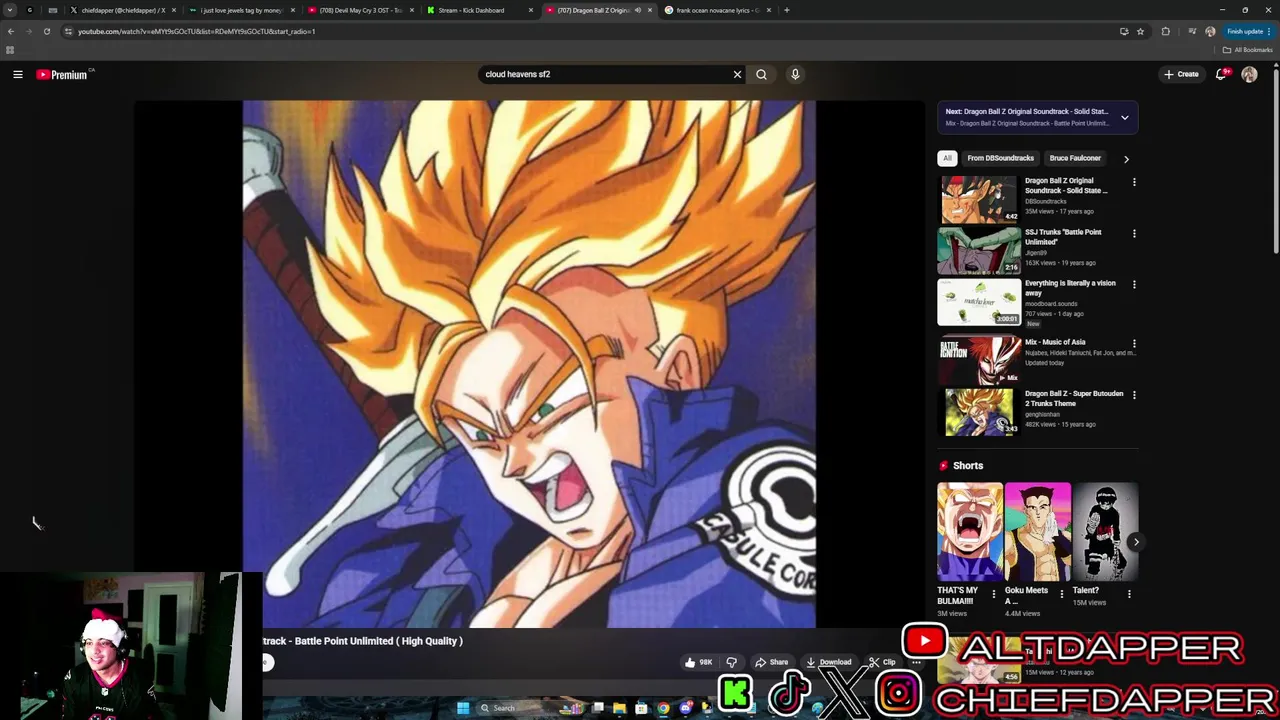Filter by From DBSoundtracks chip
The image size is (1280, 720).
pos(1000,158)
